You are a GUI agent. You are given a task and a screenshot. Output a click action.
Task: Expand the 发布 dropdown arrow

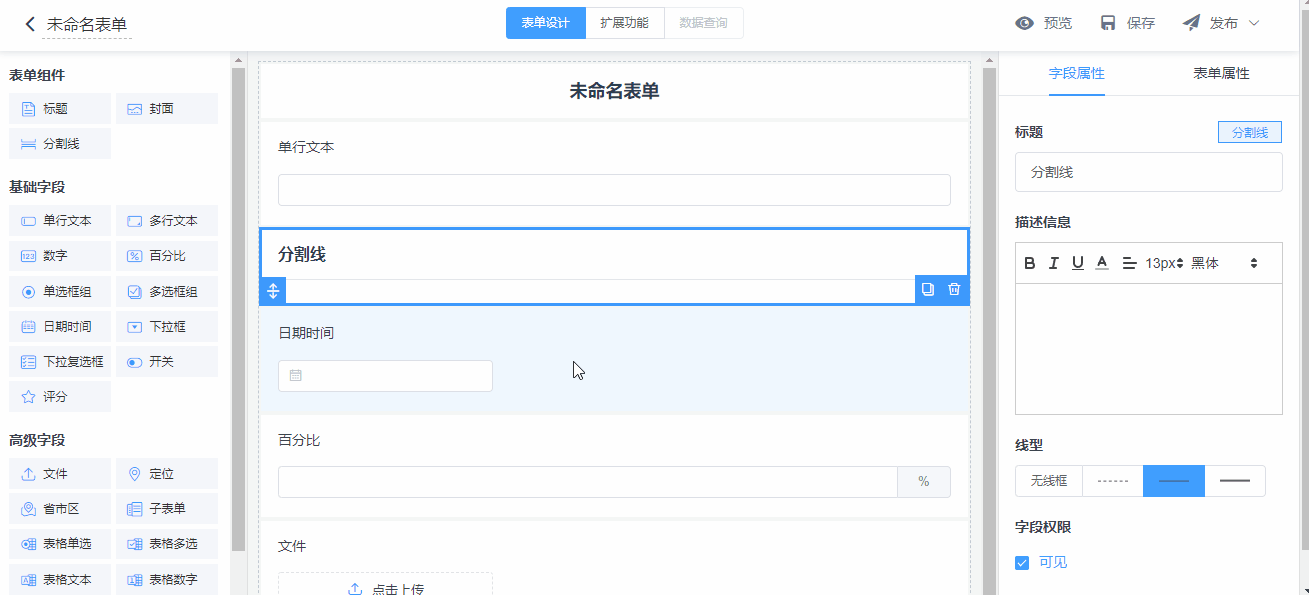tap(1254, 23)
